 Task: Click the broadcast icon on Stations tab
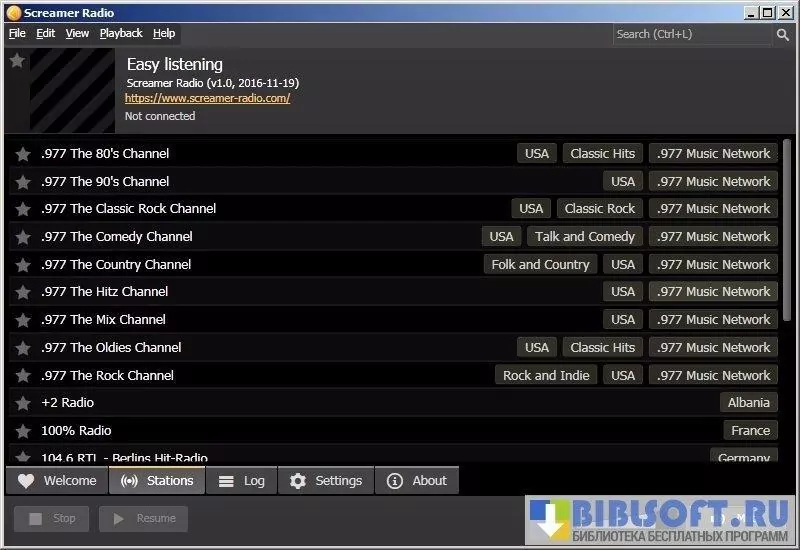(x=129, y=481)
